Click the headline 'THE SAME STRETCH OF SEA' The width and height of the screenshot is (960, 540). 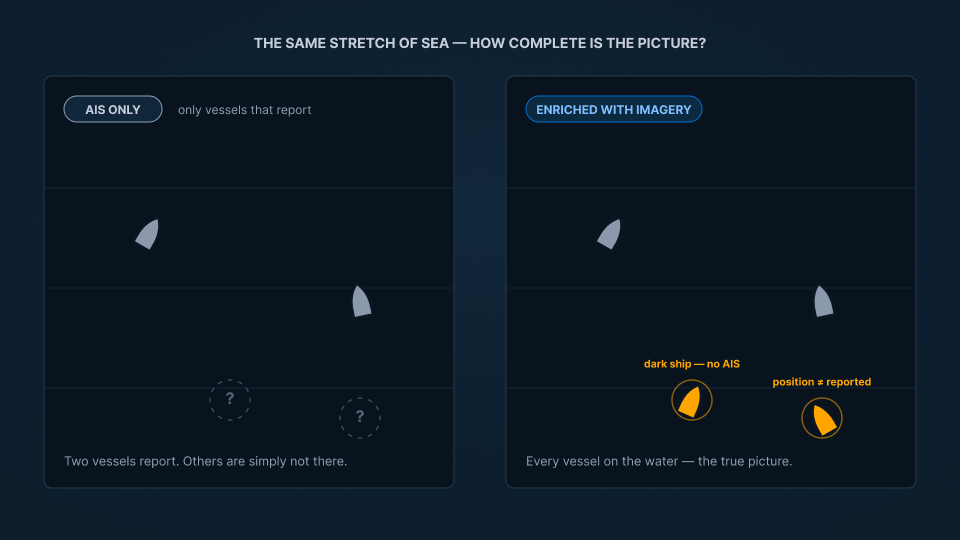[351, 43]
